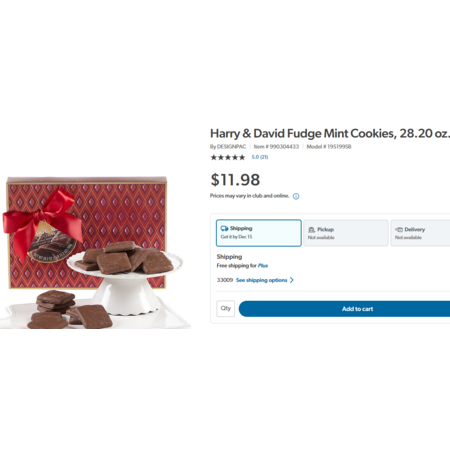Click the Delivery vehicle icon
450x450 pixels.
tap(399, 229)
